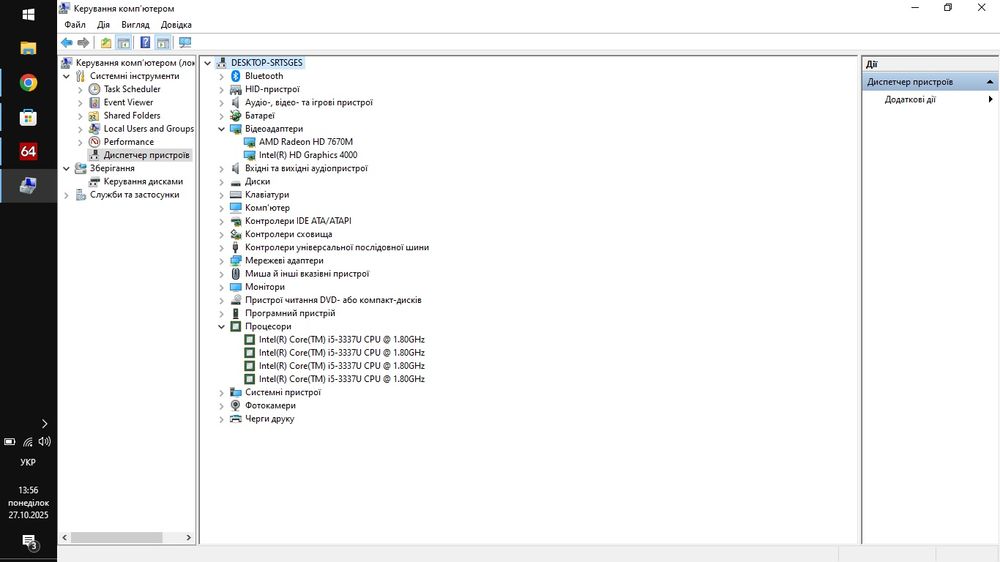Collapse the DESKTOP-SRTSGES root node

[x=207, y=63]
